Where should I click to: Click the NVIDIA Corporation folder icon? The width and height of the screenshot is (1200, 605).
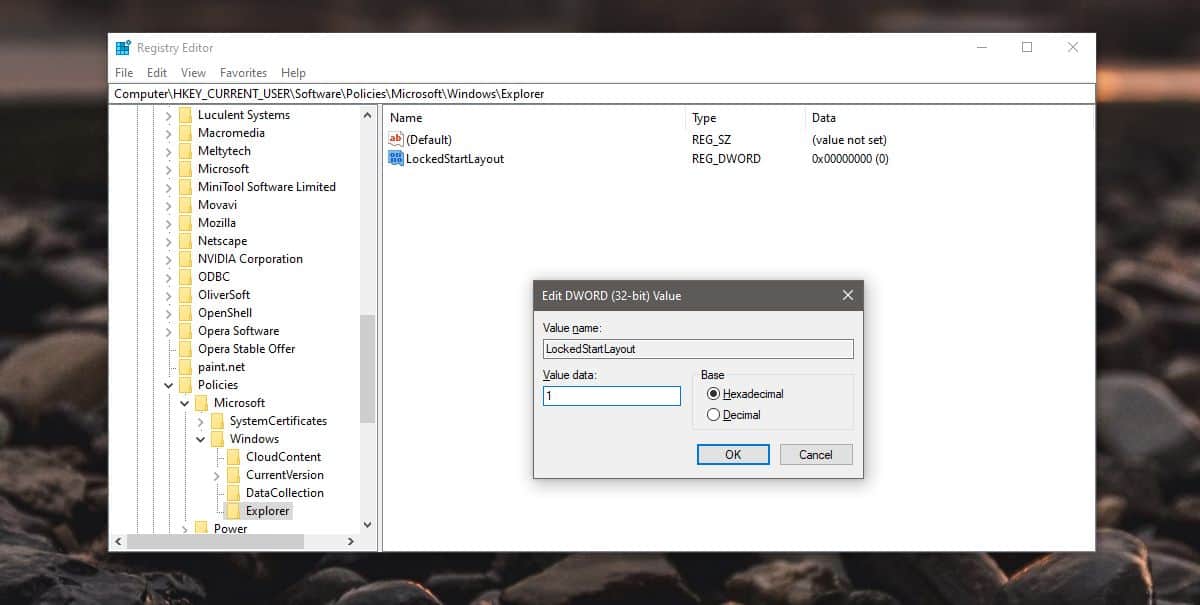[187, 259]
